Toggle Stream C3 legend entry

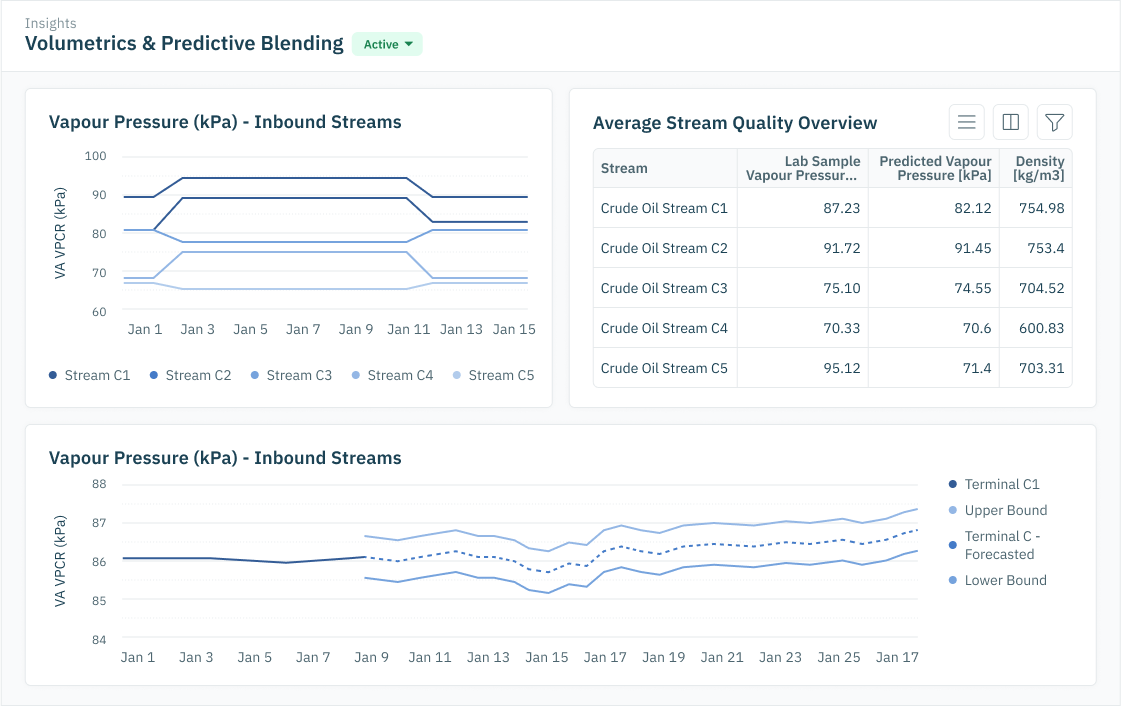tap(291, 375)
